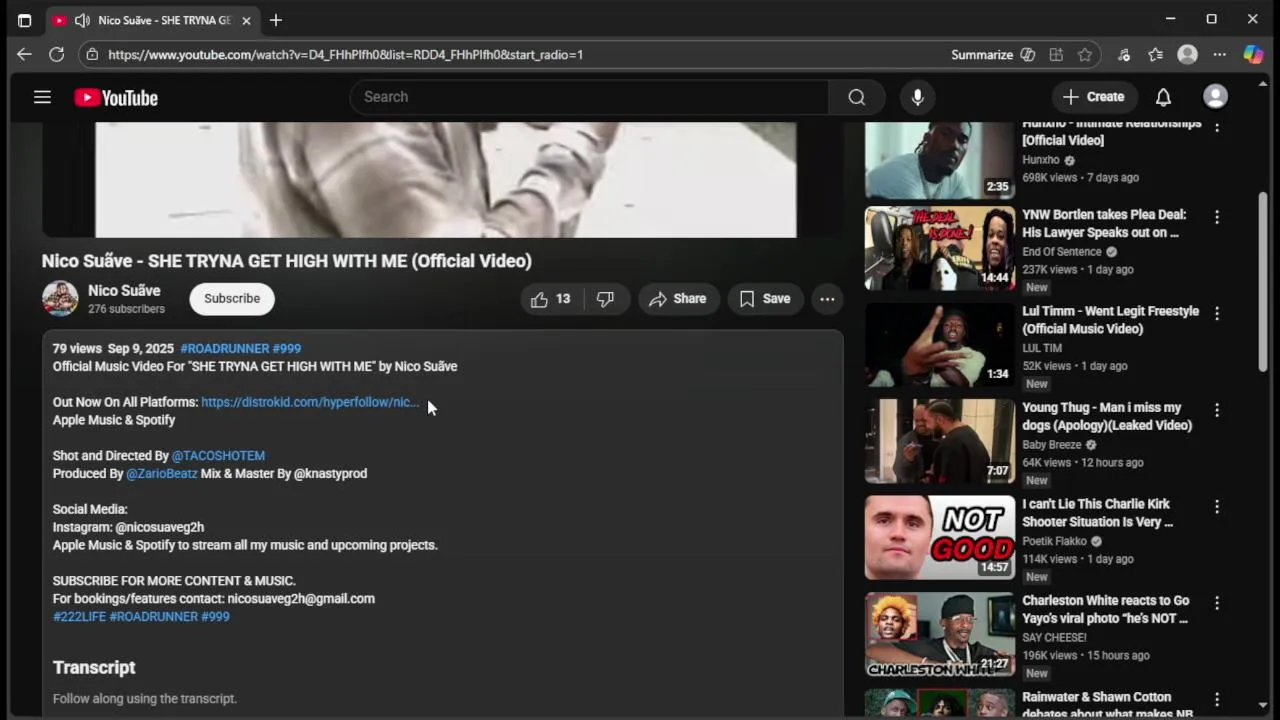Click the browser address bar URL
The height and width of the screenshot is (720, 1280).
point(345,55)
